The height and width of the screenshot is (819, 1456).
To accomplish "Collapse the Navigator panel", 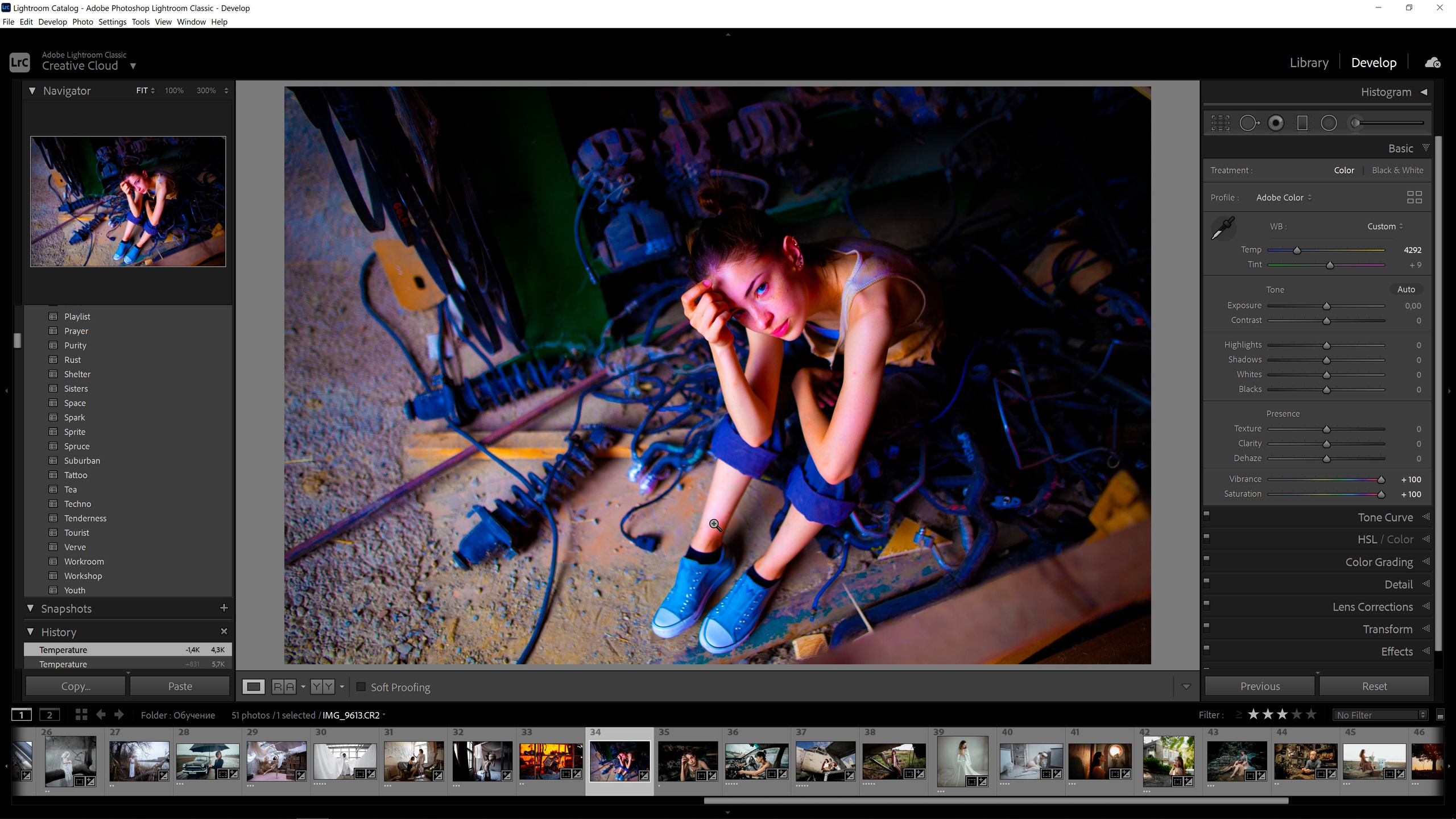I will pos(32,91).
